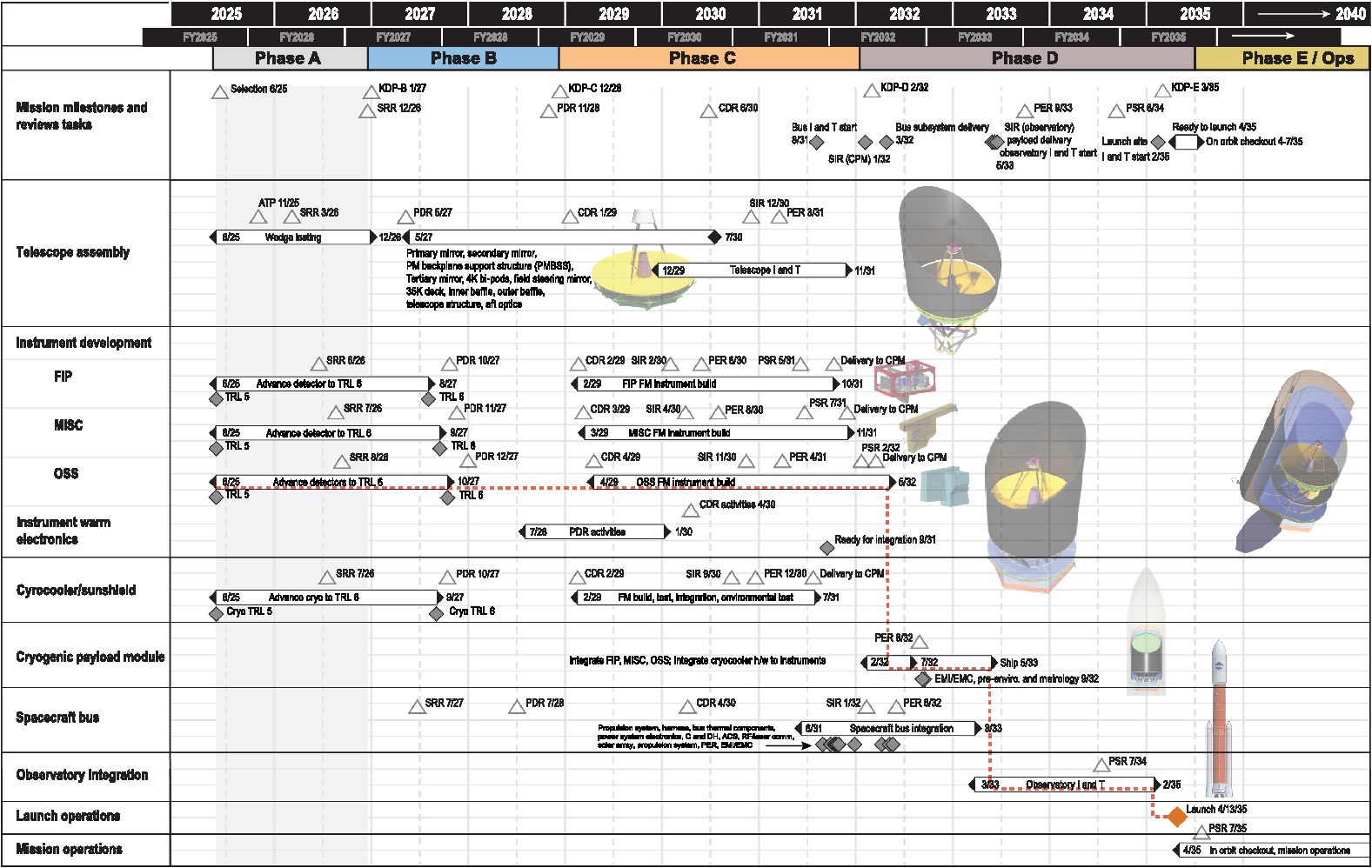The width and height of the screenshot is (1372, 868).
Task: Select the Telescope I and T bar
Action: pos(753,270)
